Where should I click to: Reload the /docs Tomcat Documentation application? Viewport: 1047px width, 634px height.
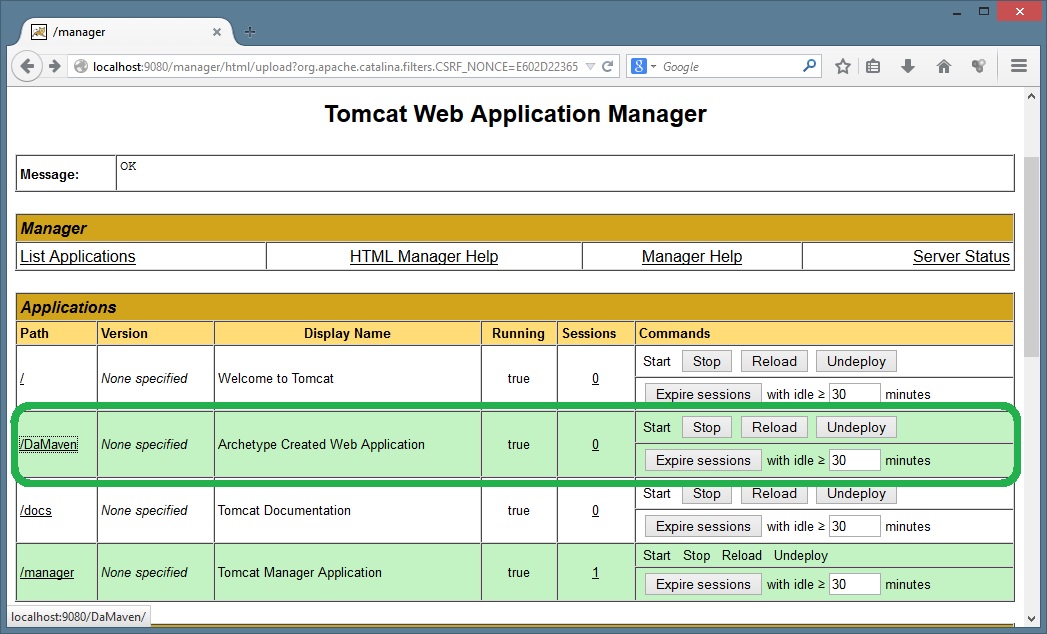coord(774,493)
